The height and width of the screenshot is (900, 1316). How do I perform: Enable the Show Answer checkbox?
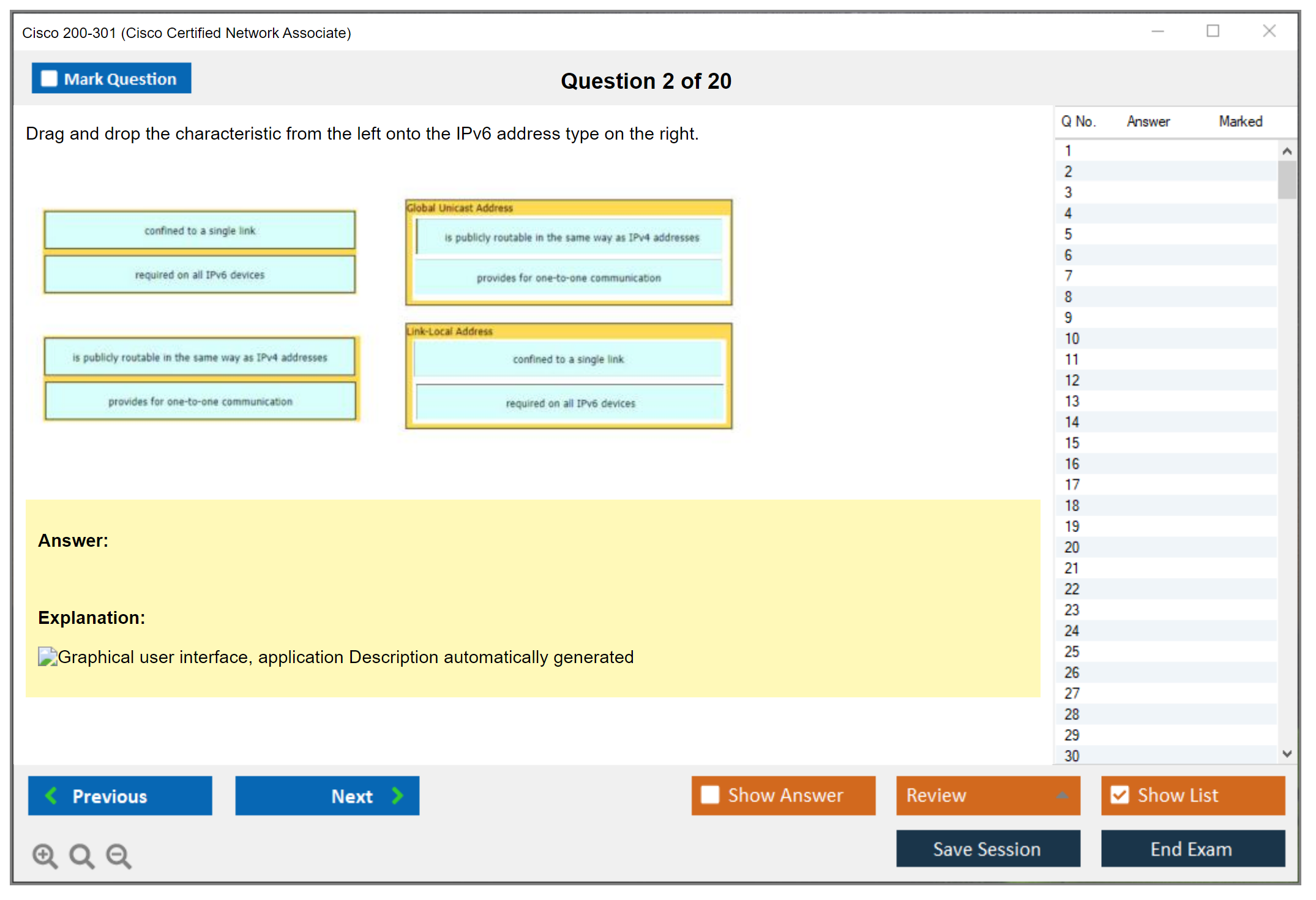coord(710,795)
